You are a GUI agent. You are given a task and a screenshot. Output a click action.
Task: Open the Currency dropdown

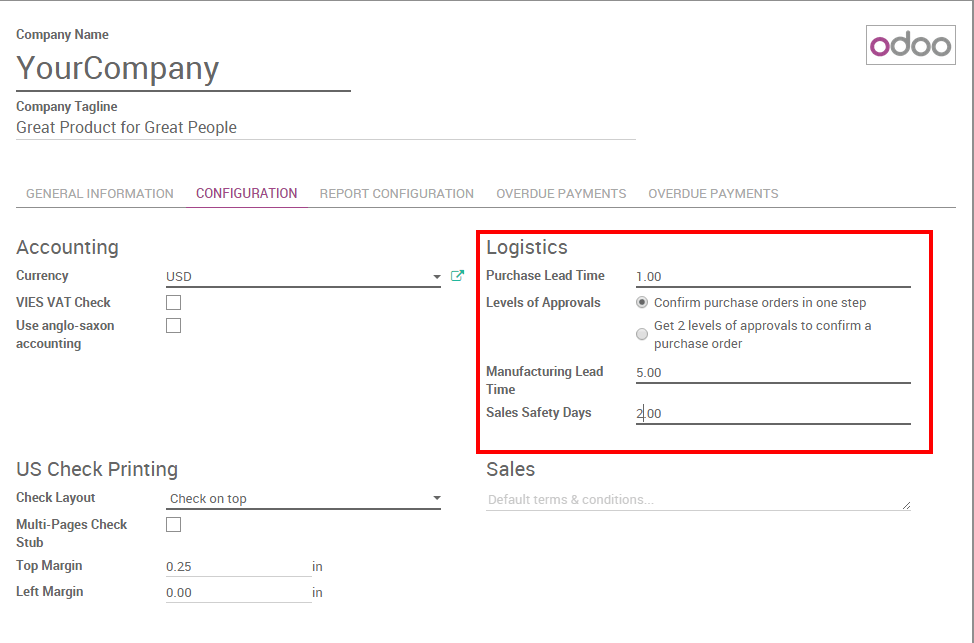click(x=300, y=275)
